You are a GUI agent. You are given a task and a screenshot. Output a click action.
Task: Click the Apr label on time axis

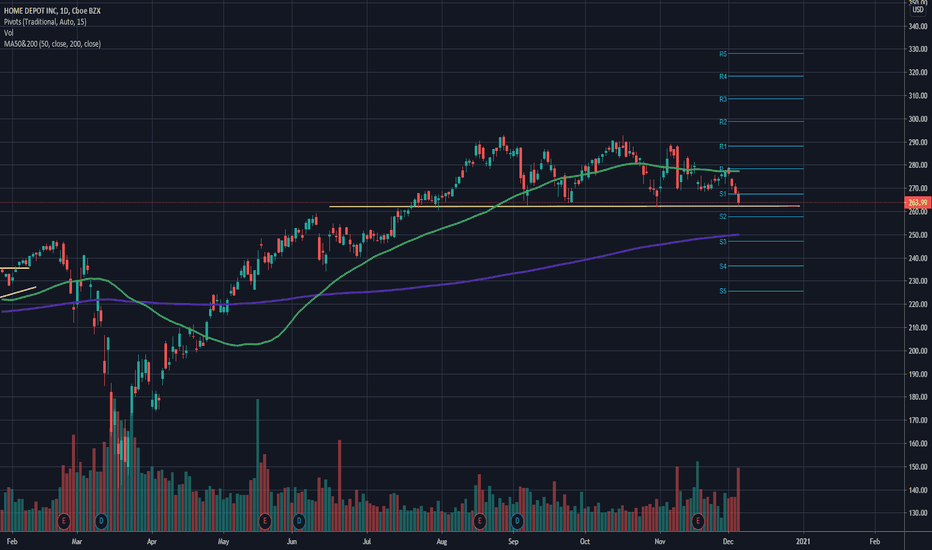152,542
